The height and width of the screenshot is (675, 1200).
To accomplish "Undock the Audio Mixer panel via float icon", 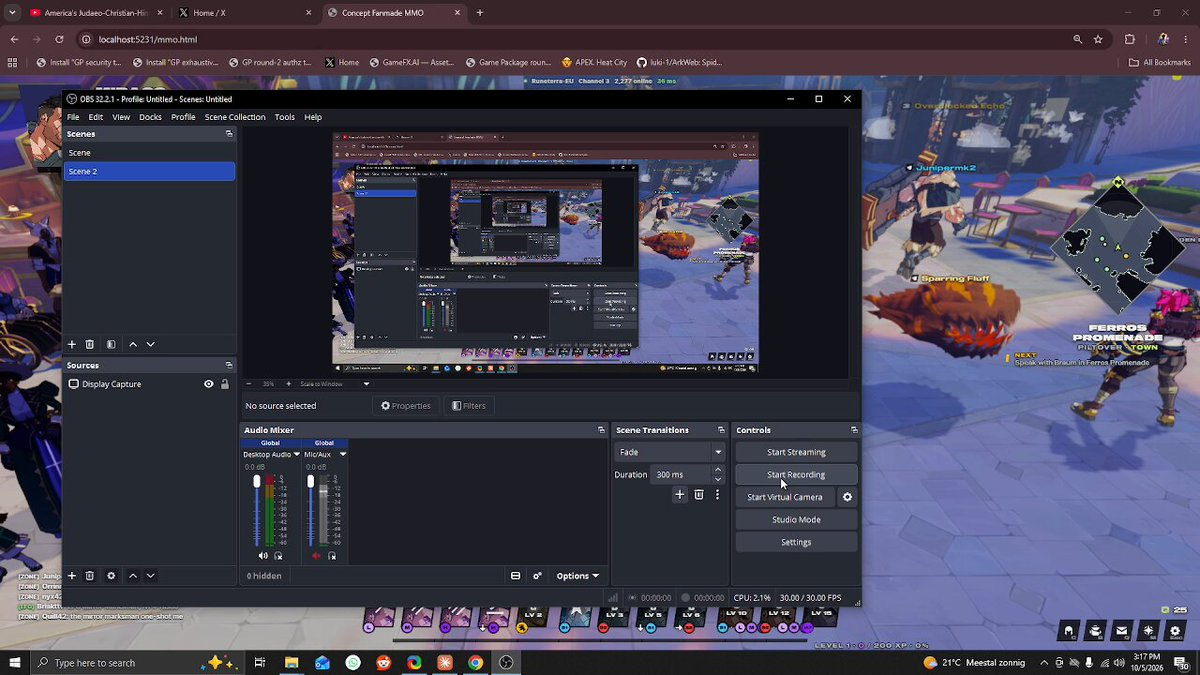I will click(x=601, y=430).
